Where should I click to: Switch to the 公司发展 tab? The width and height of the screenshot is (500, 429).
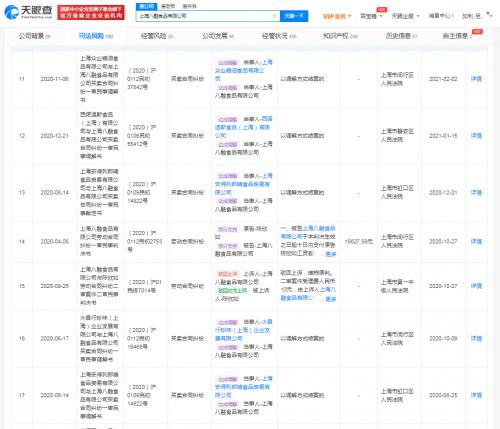218,36
